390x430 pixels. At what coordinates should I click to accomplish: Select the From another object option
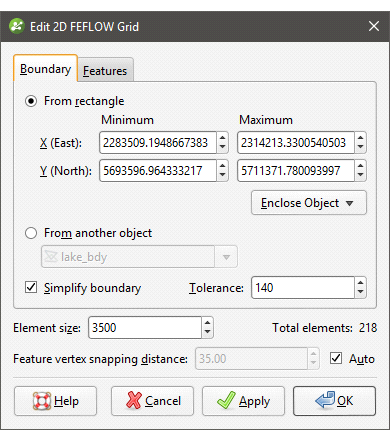coord(31,233)
